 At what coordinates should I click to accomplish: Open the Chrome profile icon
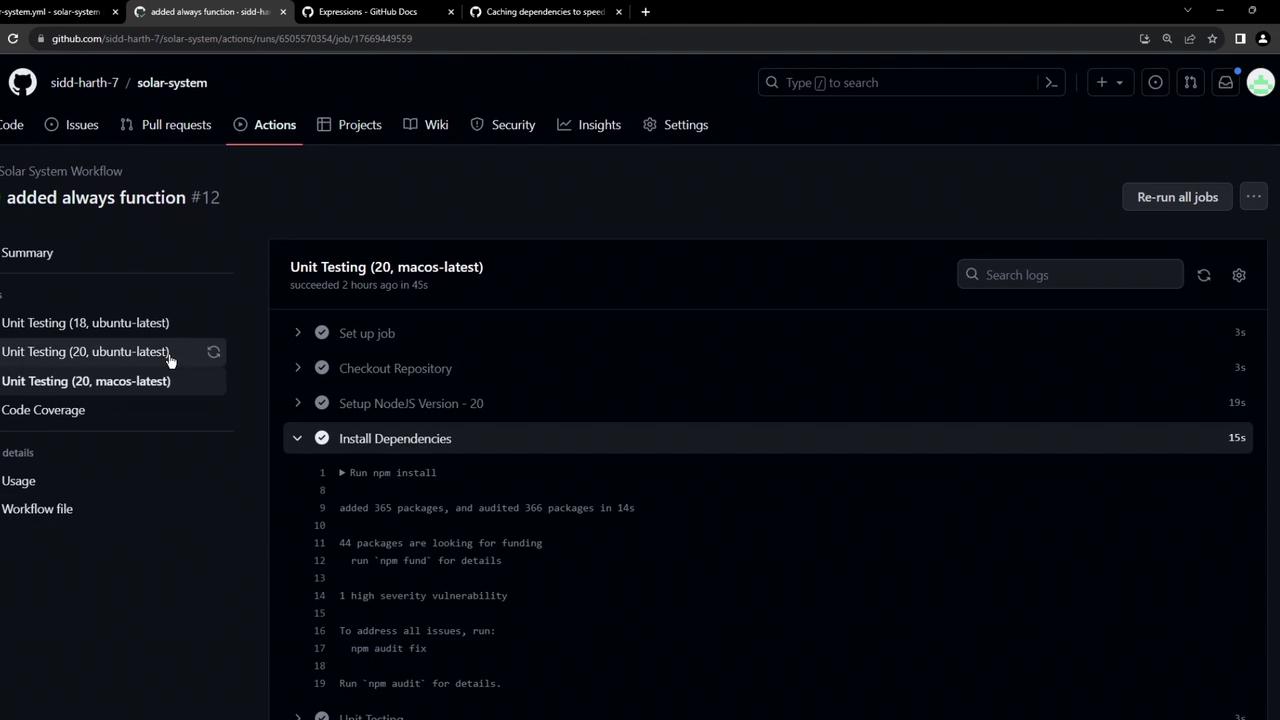coord(1263,38)
